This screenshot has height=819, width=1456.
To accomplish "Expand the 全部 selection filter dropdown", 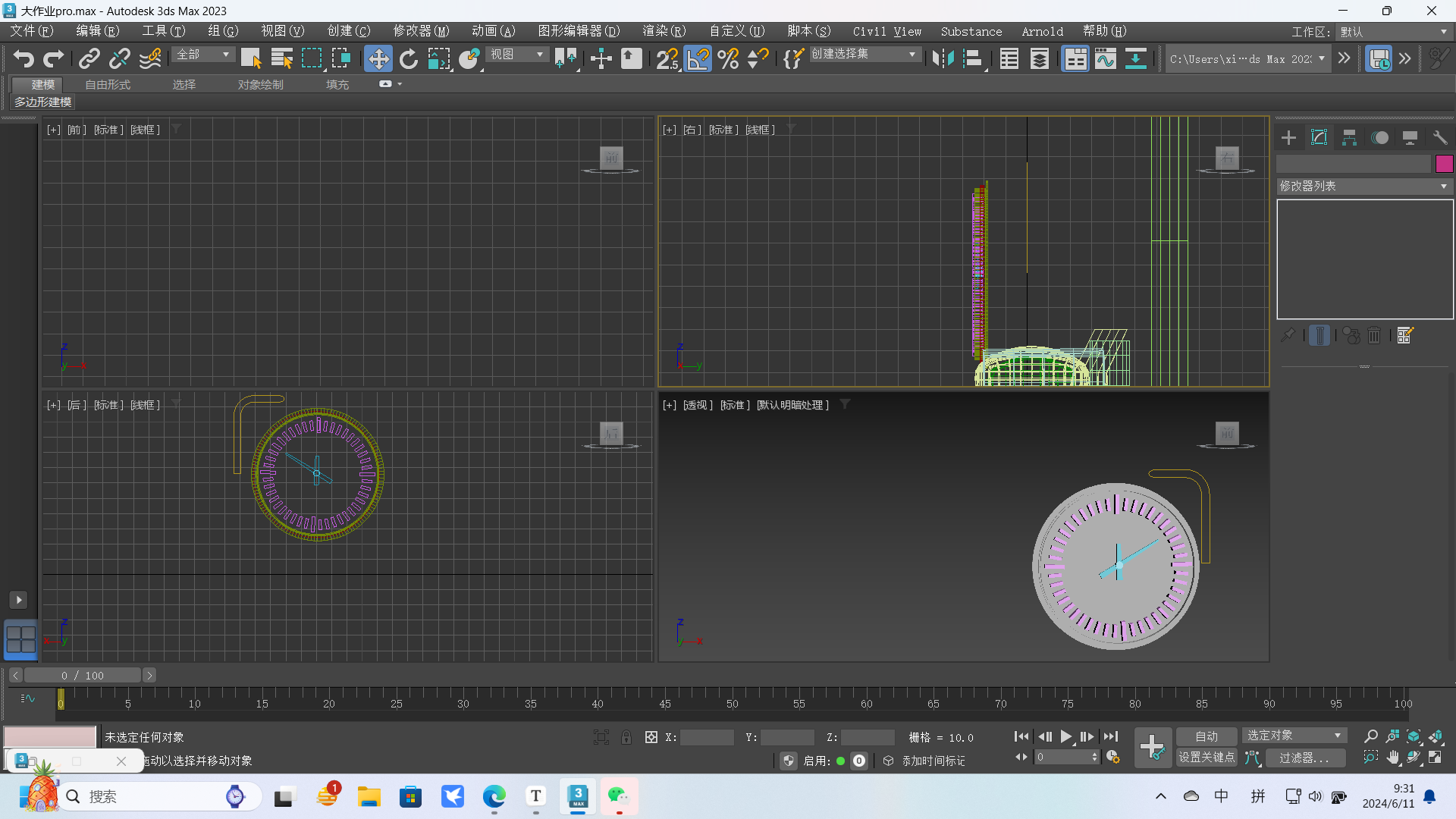I will 203,55.
